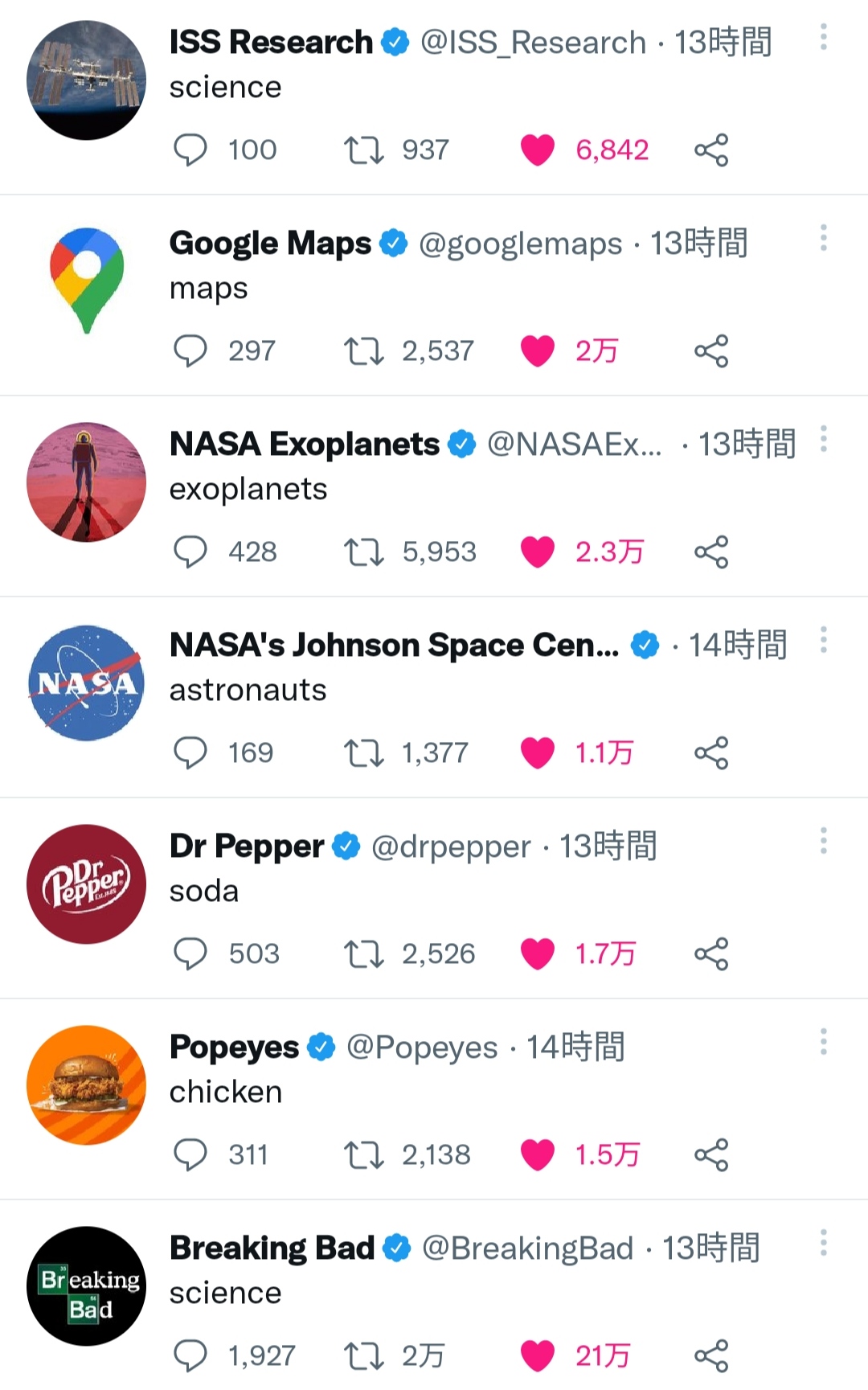Share the Breaking Bad tweet

711,1356
